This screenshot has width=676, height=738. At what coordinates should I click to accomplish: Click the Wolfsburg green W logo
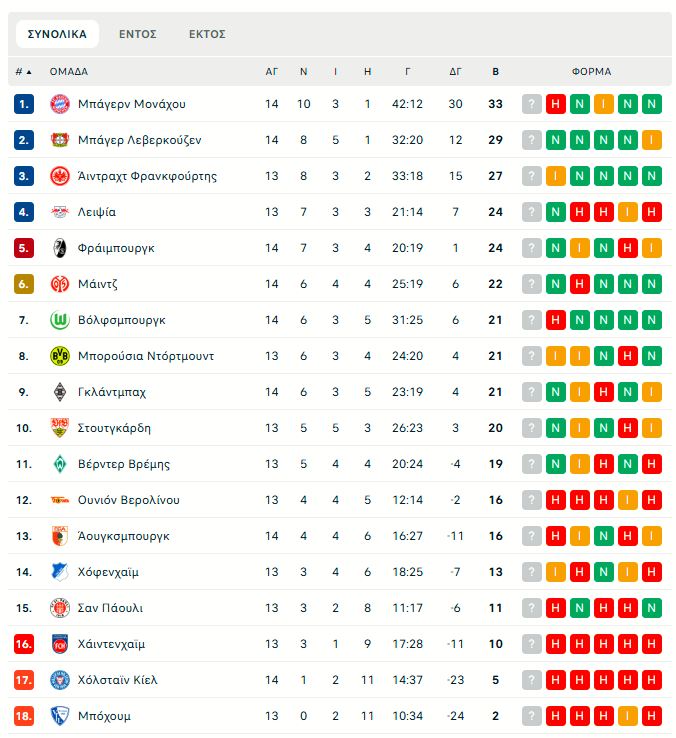[x=59, y=320]
